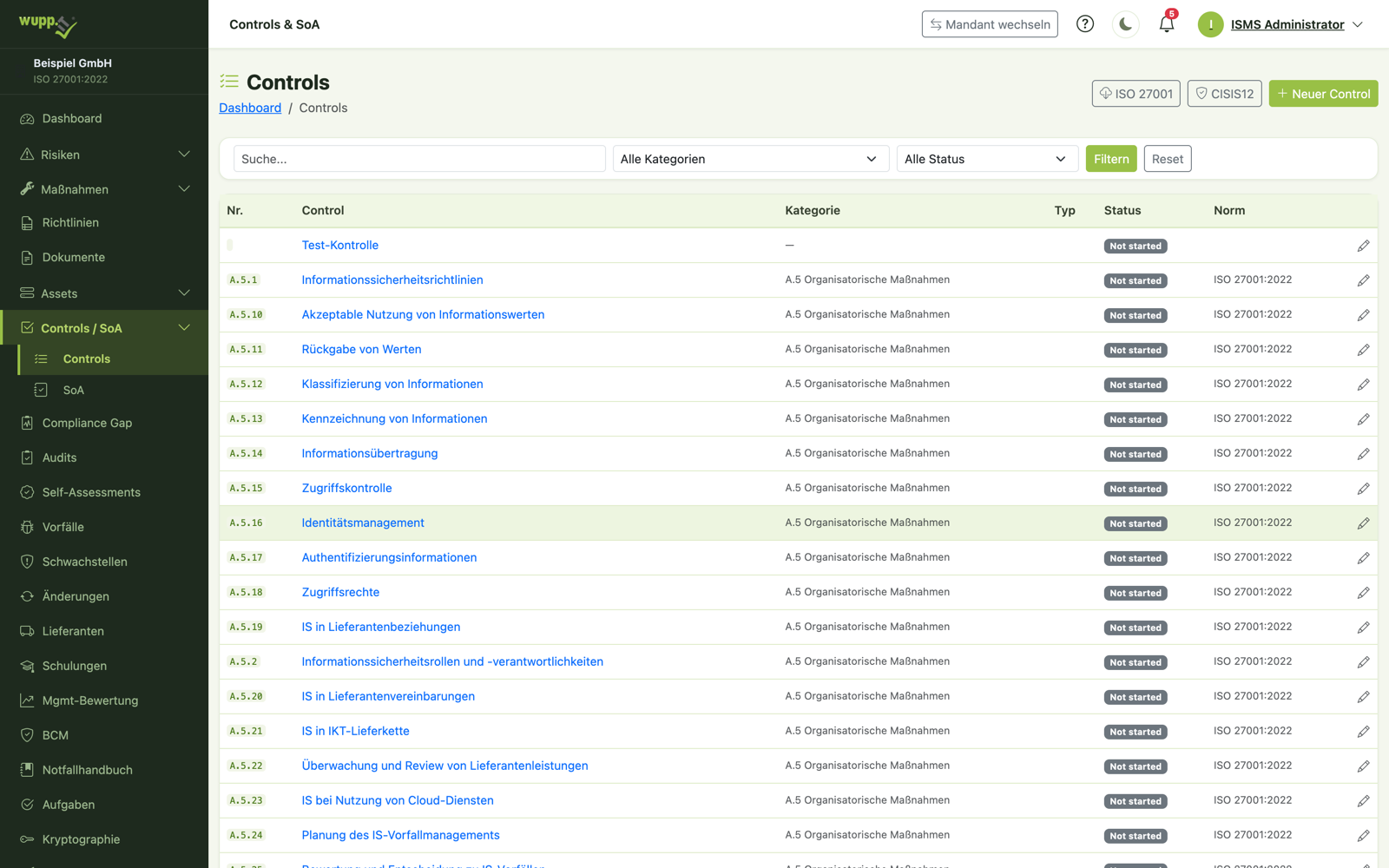The height and width of the screenshot is (868, 1389).
Task: Open Richtlinien in the sidebar
Action: click(x=104, y=223)
